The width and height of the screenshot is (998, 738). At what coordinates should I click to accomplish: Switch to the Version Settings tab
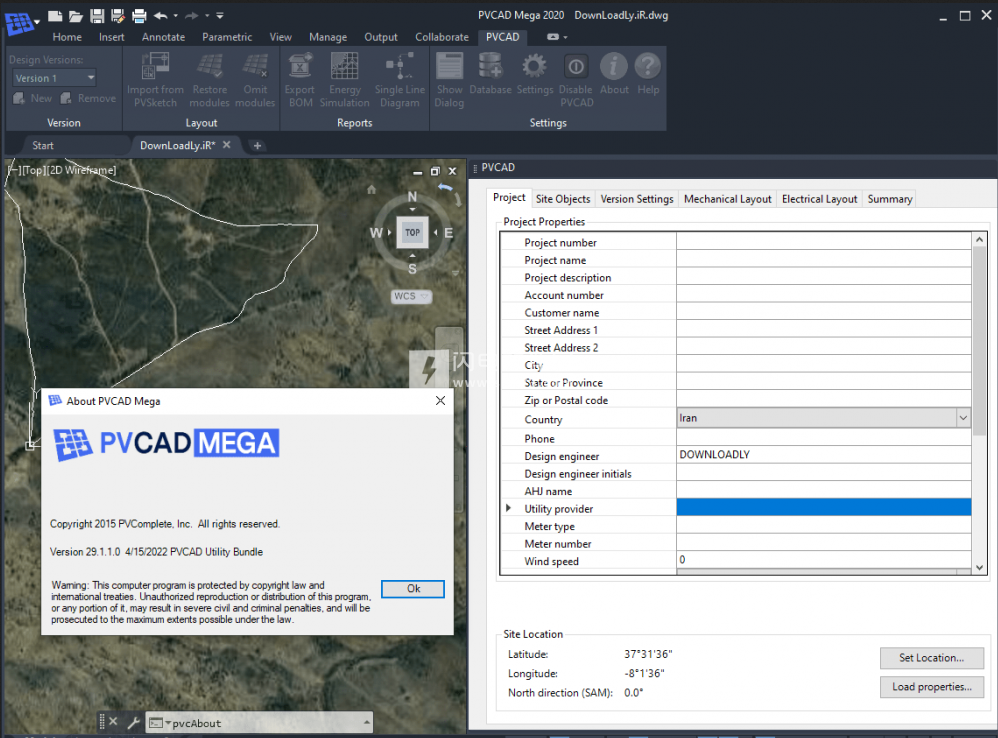pyautogui.click(x=636, y=199)
